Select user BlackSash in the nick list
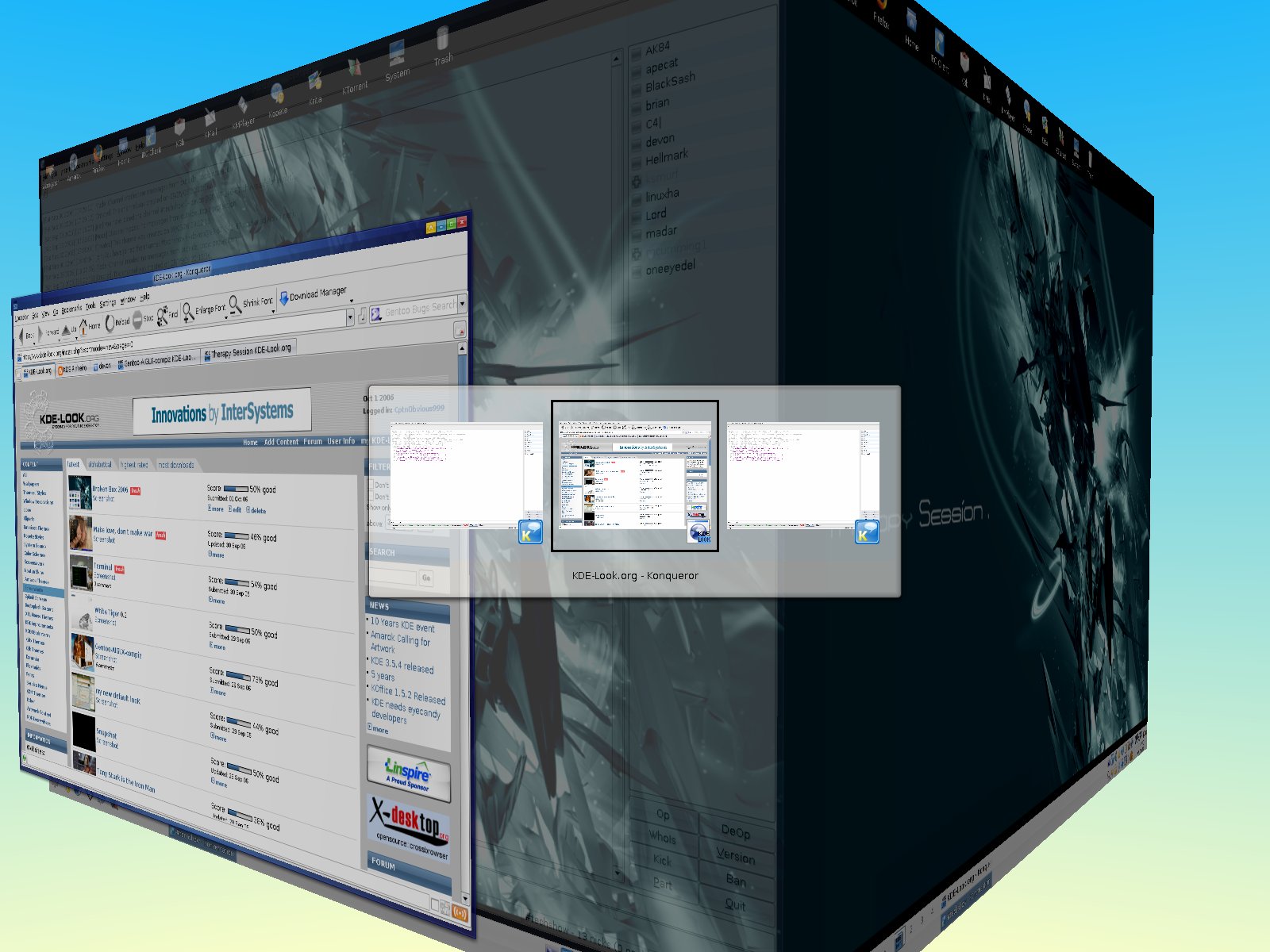The width and height of the screenshot is (1270, 952). point(670,82)
